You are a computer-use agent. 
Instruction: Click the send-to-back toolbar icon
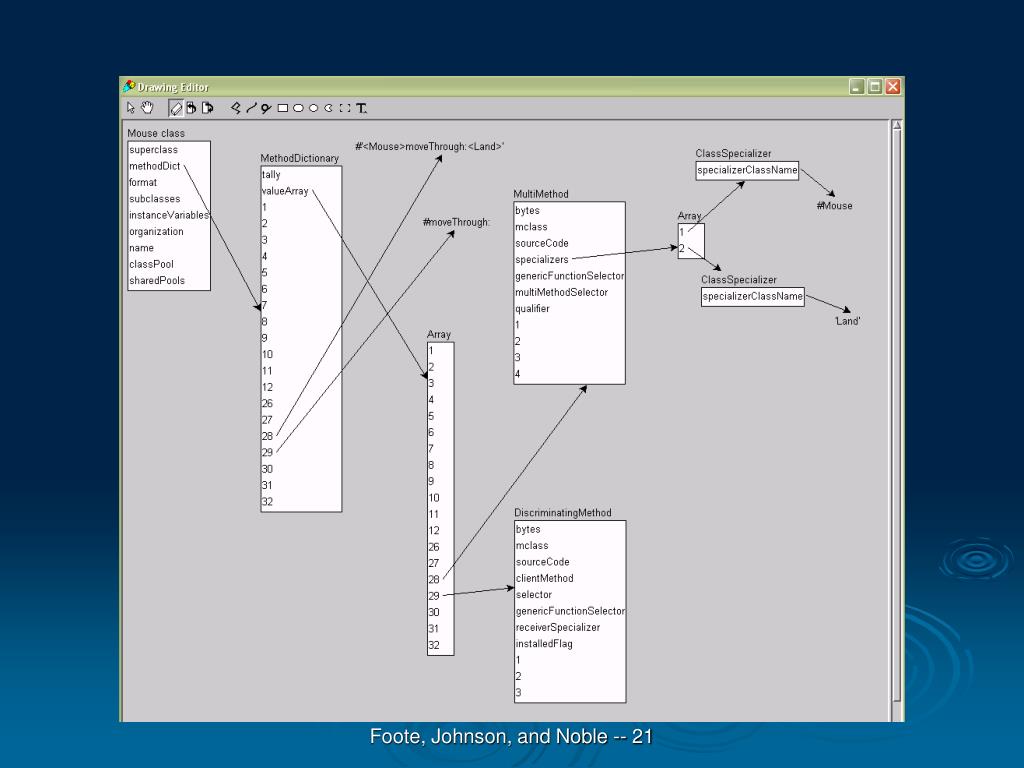(191, 108)
